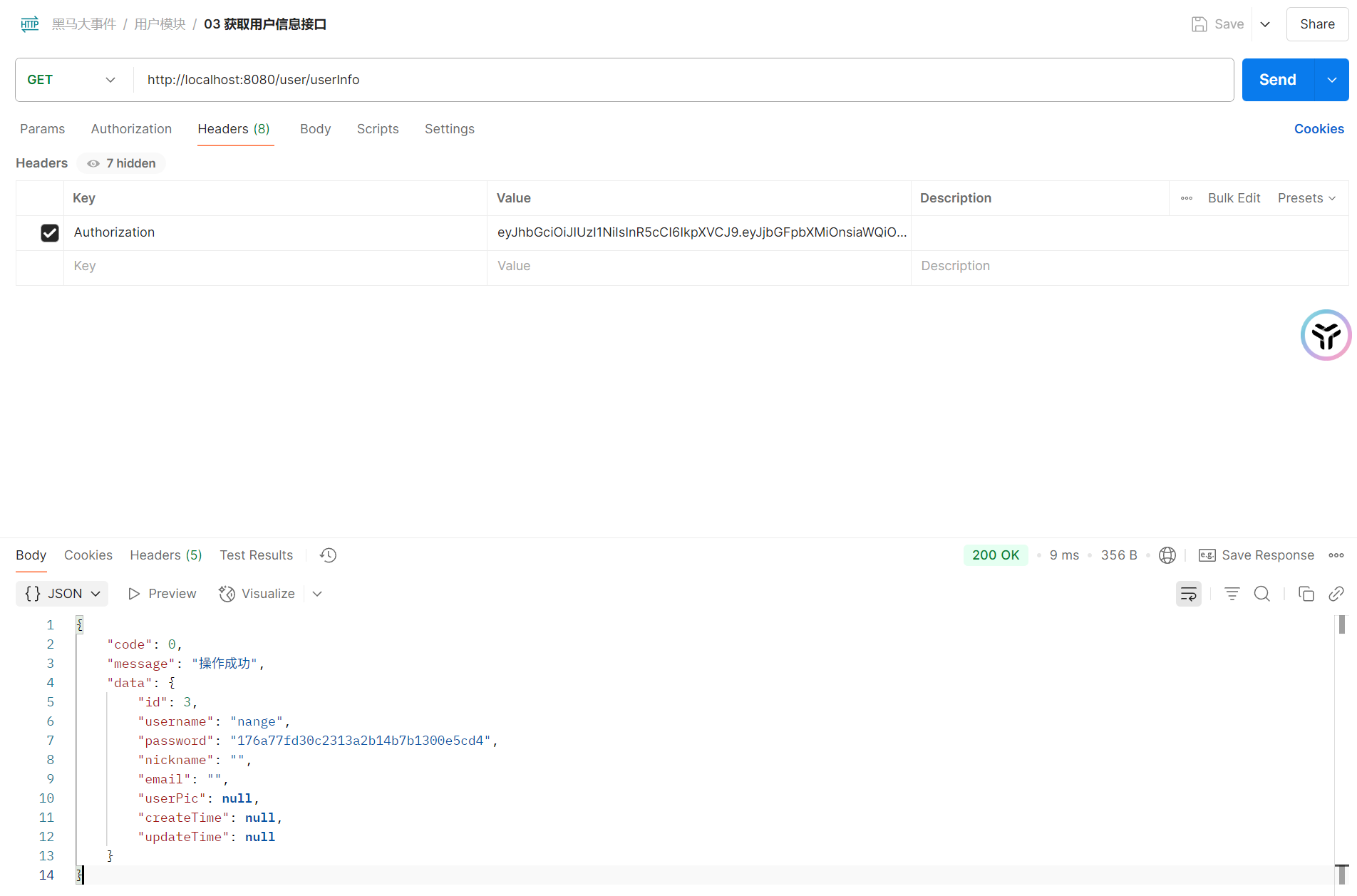Open the Postbot assistant icon
1357x896 pixels.
[x=1326, y=335]
